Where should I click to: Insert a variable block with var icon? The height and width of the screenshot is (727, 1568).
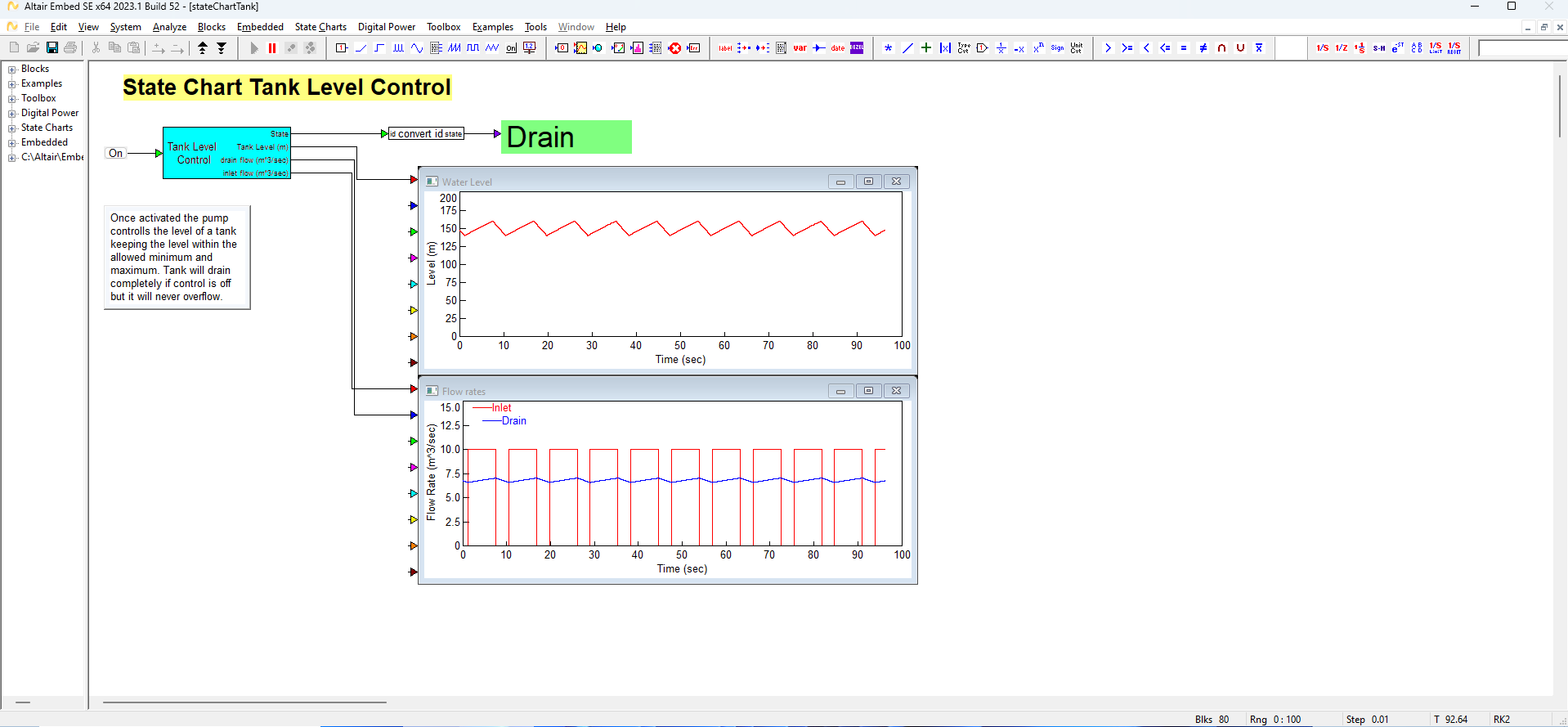coord(800,48)
